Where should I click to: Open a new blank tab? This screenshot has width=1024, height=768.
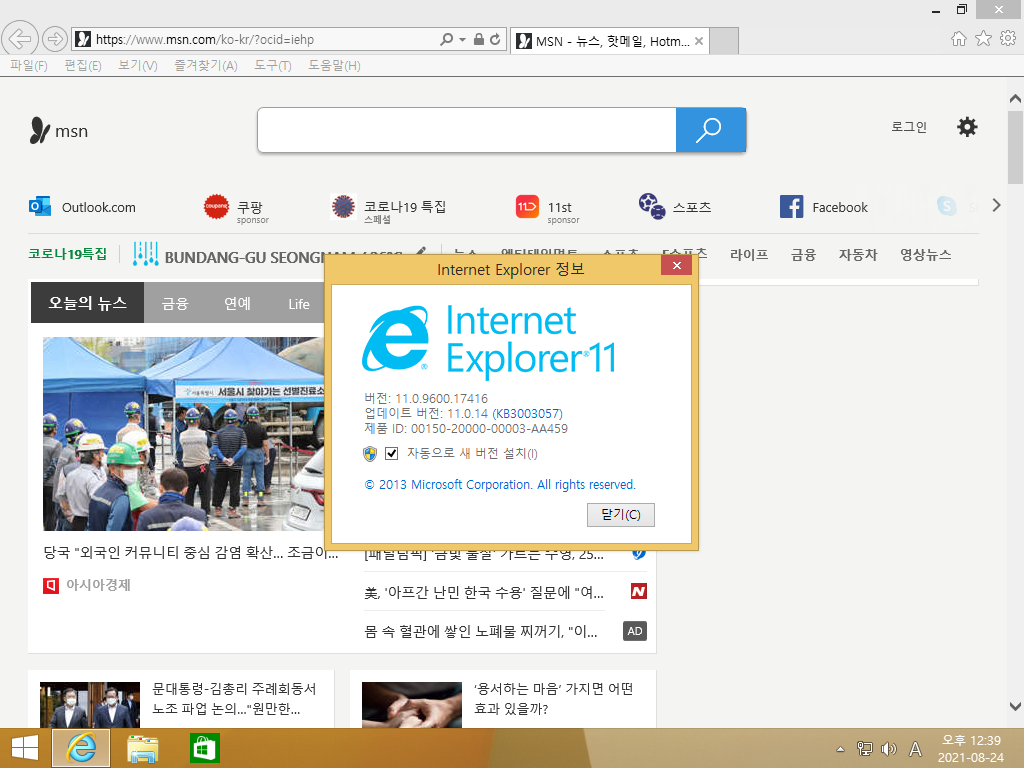coord(724,41)
